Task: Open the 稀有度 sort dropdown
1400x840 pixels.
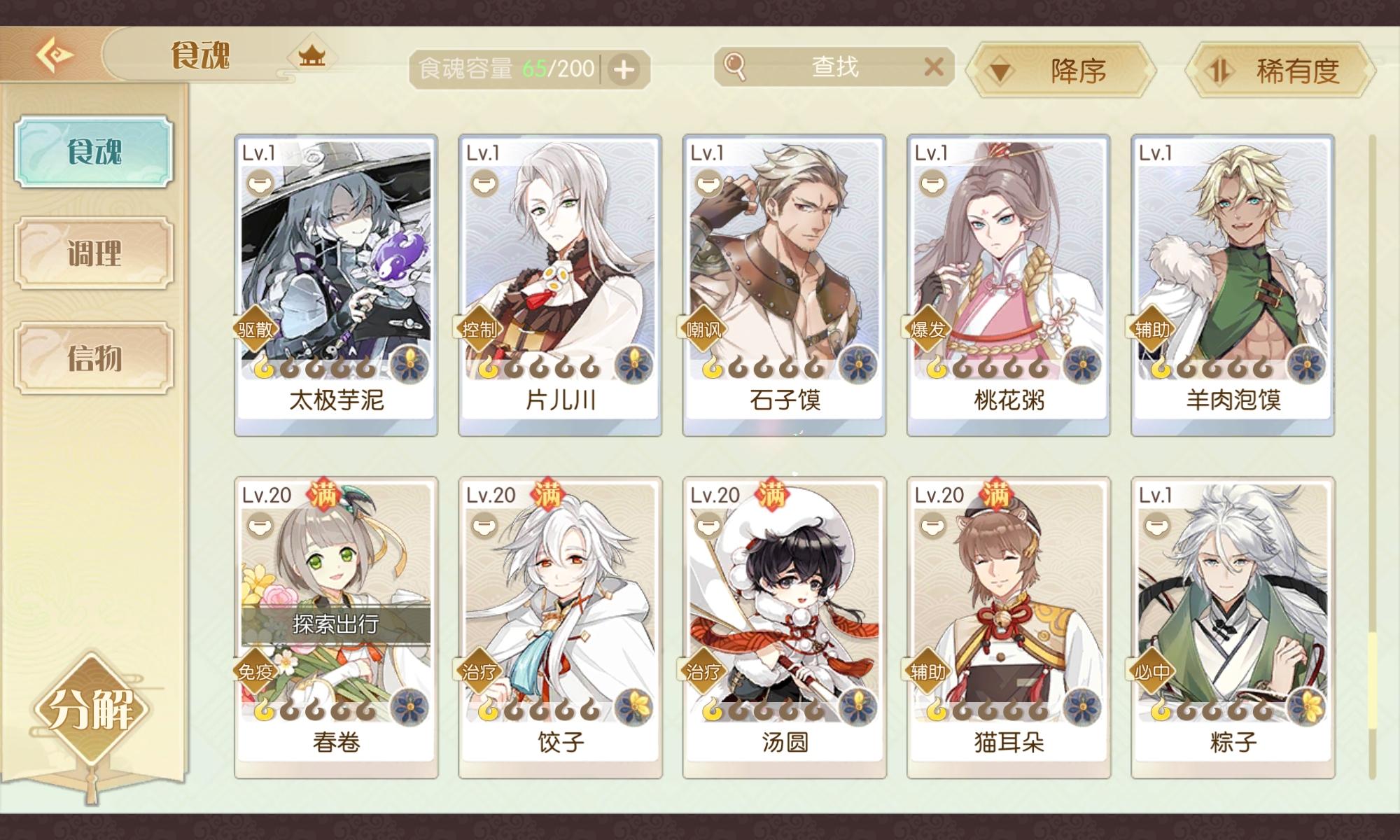Action: 1280,70
